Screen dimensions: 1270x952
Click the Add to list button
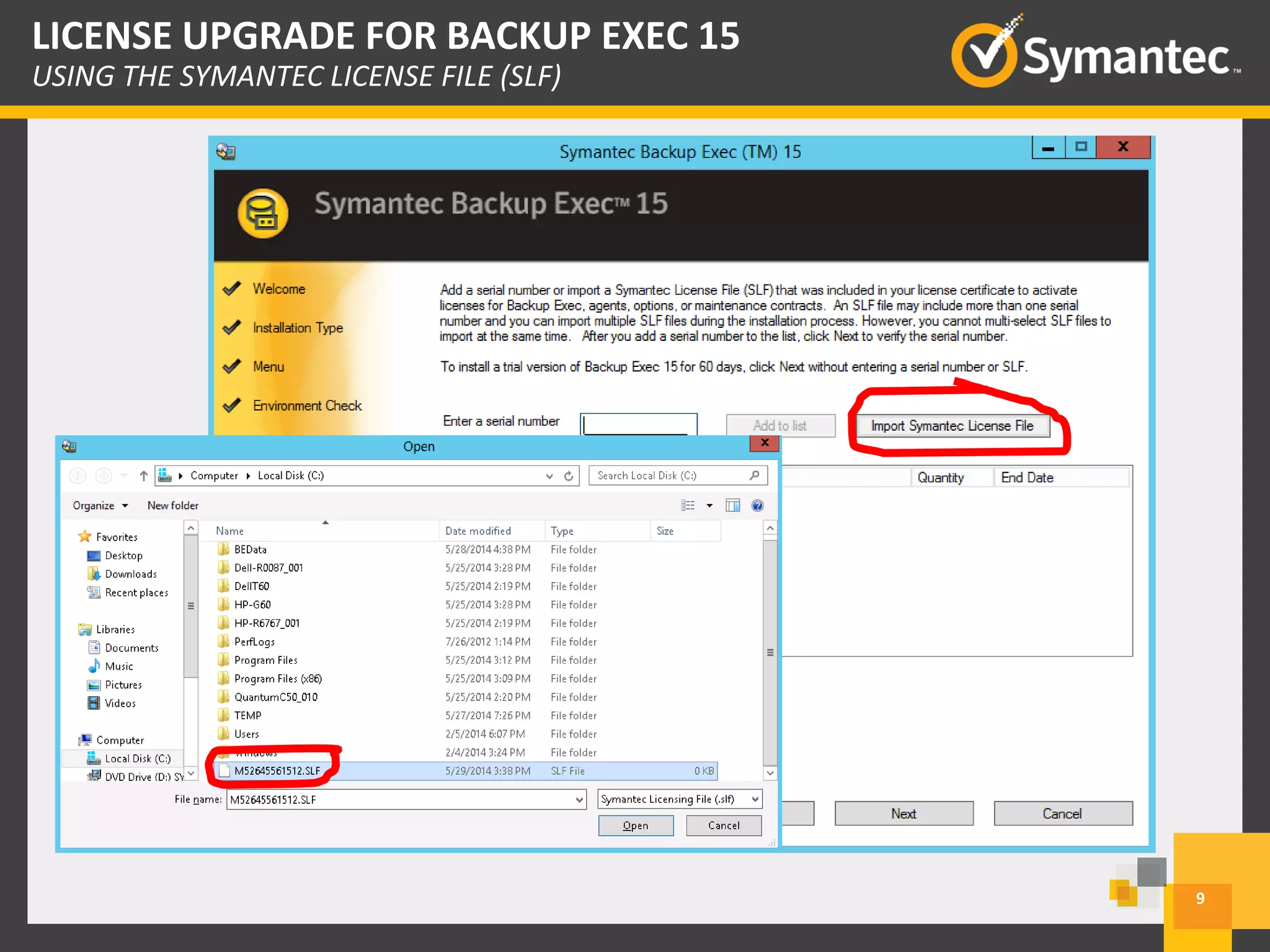(780, 426)
